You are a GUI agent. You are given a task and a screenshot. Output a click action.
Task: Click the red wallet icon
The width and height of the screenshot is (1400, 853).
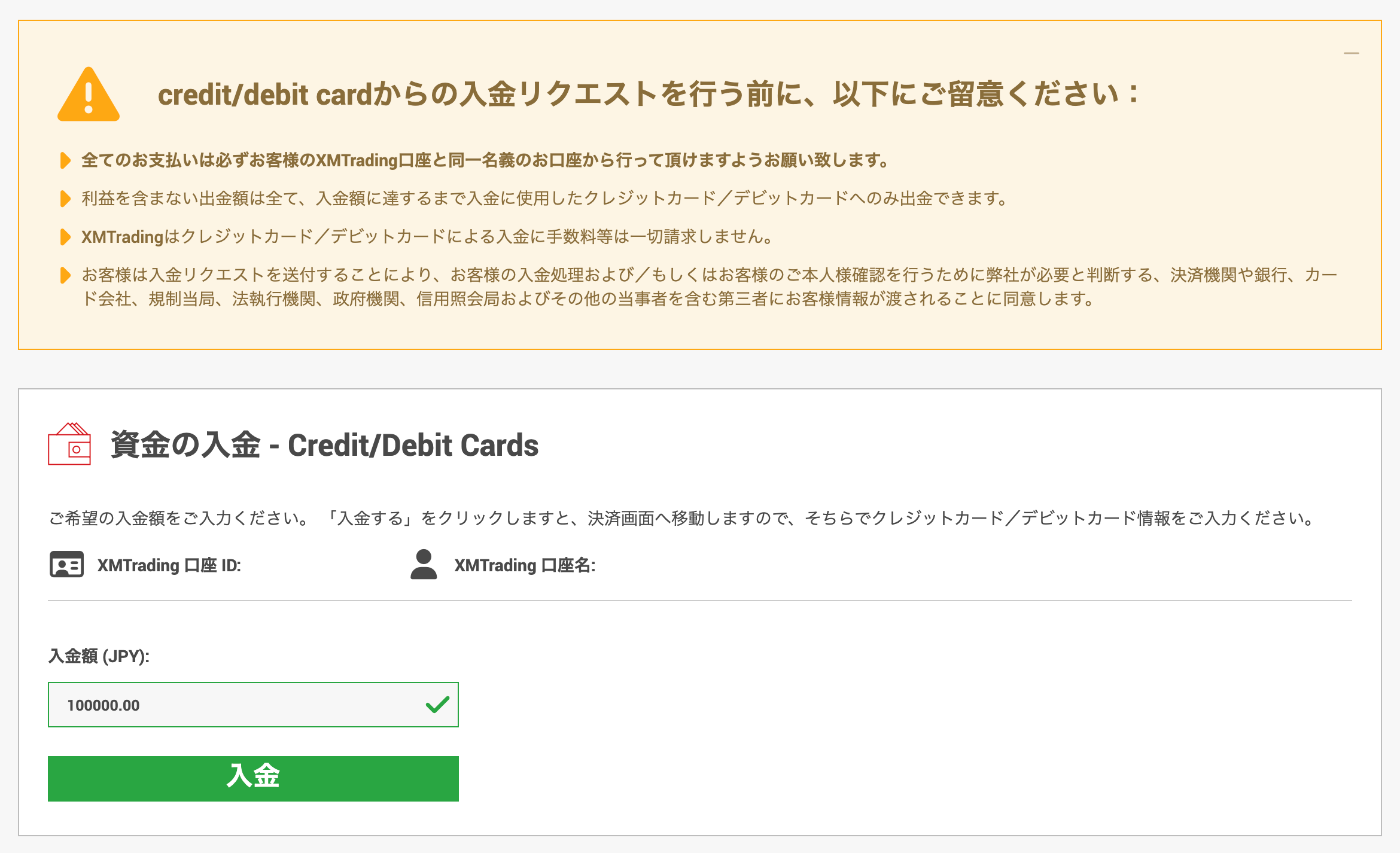pyautogui.click(x=69, y=444)
